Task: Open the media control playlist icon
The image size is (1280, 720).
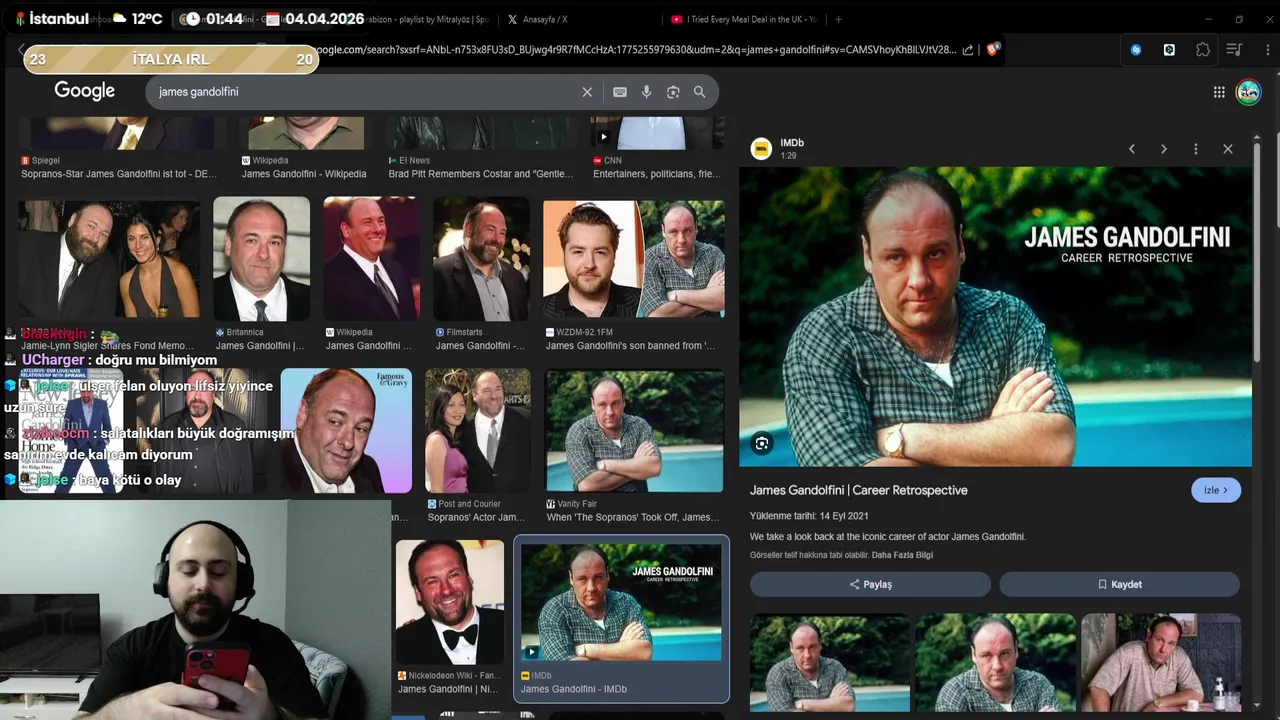Action: point(1235,50)
